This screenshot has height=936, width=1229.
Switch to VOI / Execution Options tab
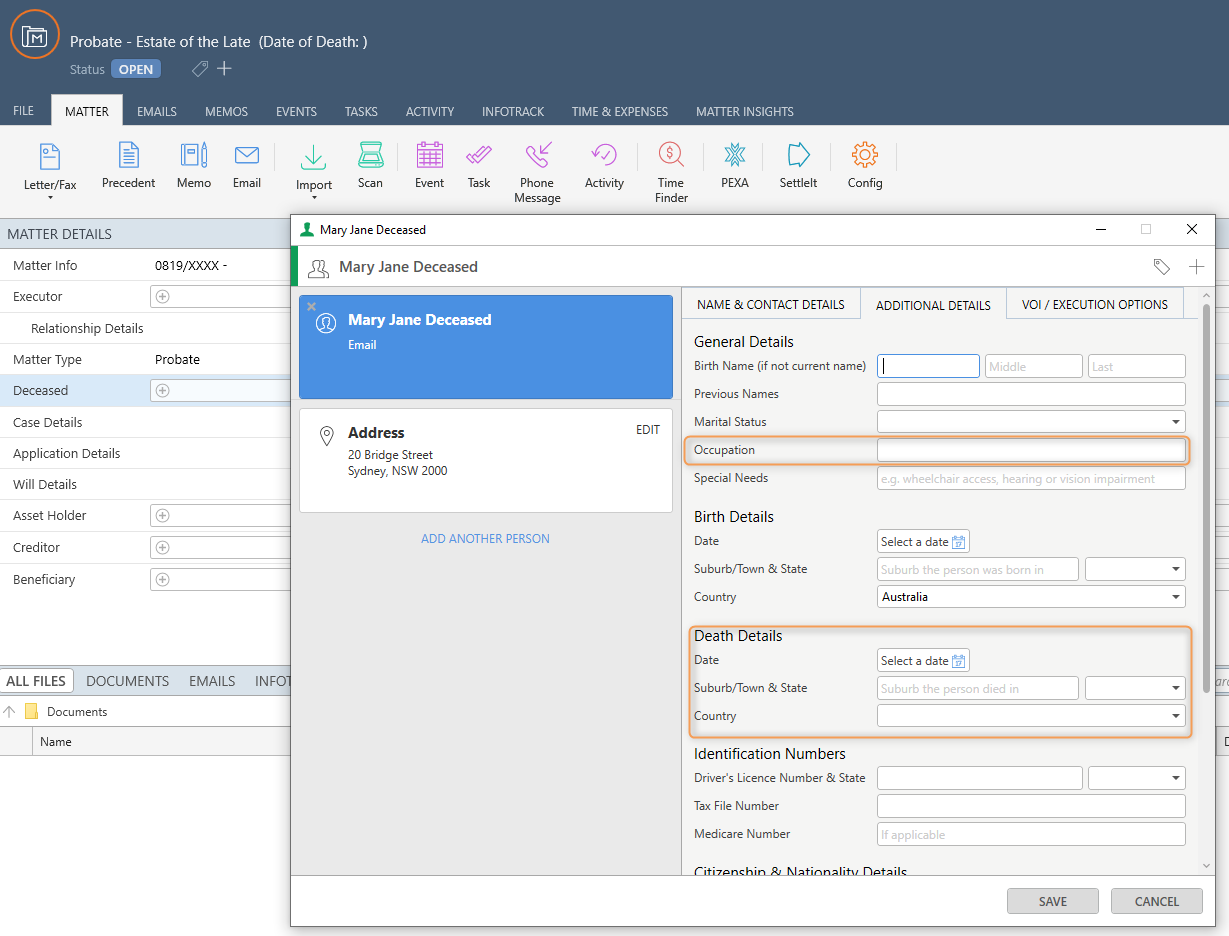click(x=1094, y=304)
